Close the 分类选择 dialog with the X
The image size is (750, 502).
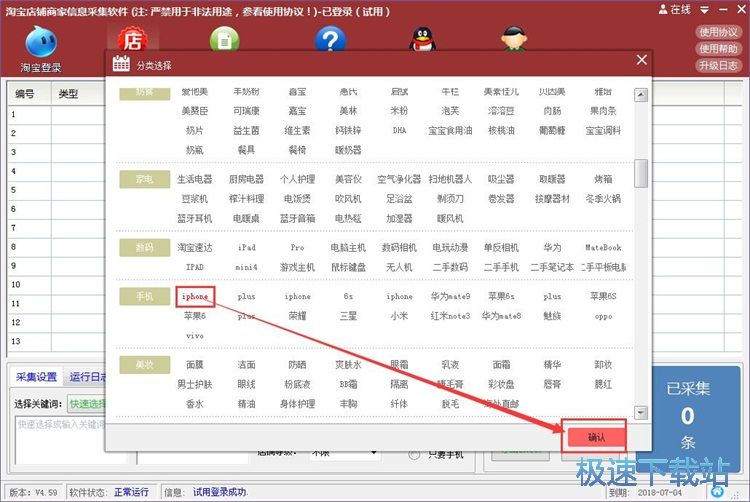pos(642,60)
